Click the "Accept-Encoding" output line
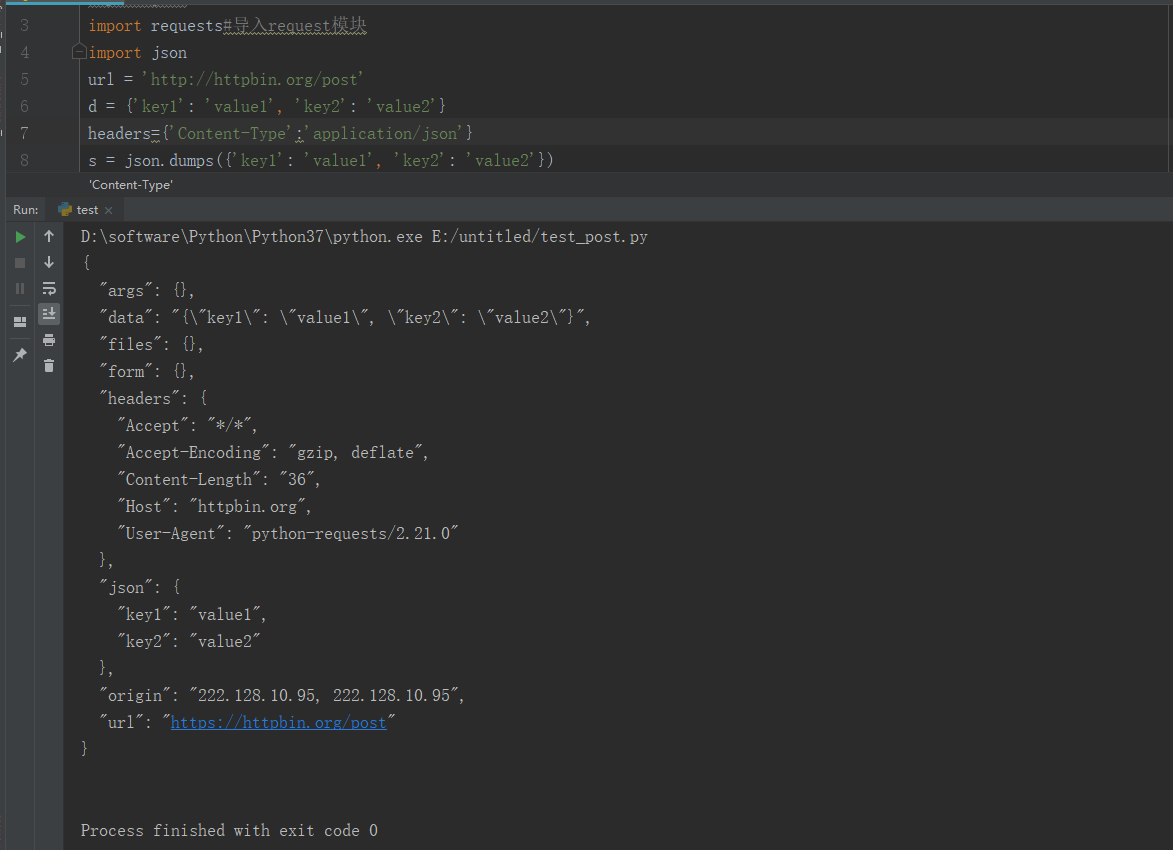Screen dimensions: 1173x850 pyautogui.click(x=272, y=453)
